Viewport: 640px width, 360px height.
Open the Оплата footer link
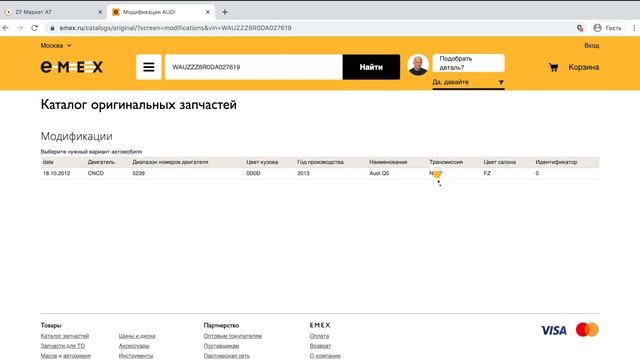click(x=319, y=336)
